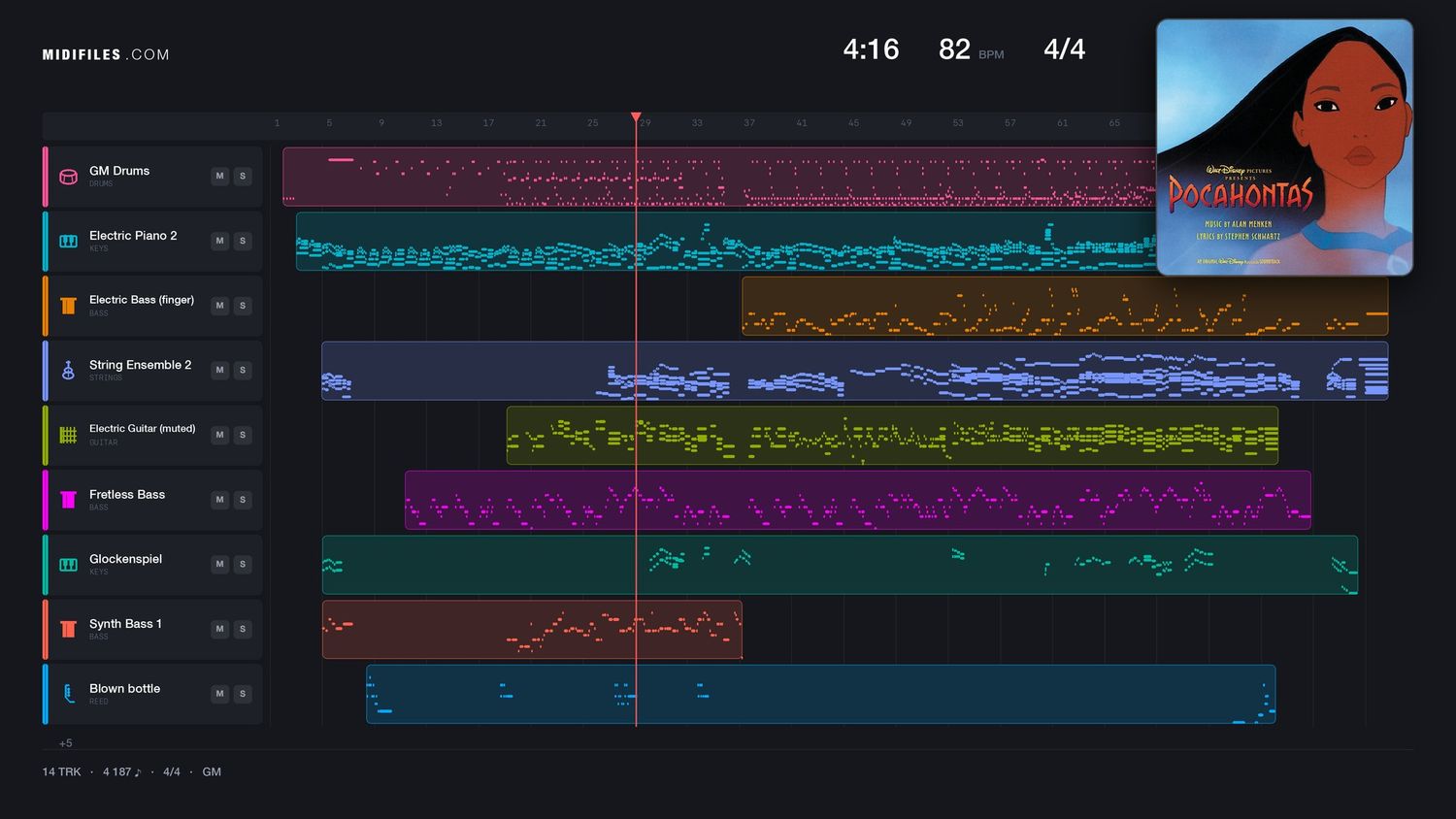
Task: Solo the String Ensemble 2 track
Action: click(243, 370)
